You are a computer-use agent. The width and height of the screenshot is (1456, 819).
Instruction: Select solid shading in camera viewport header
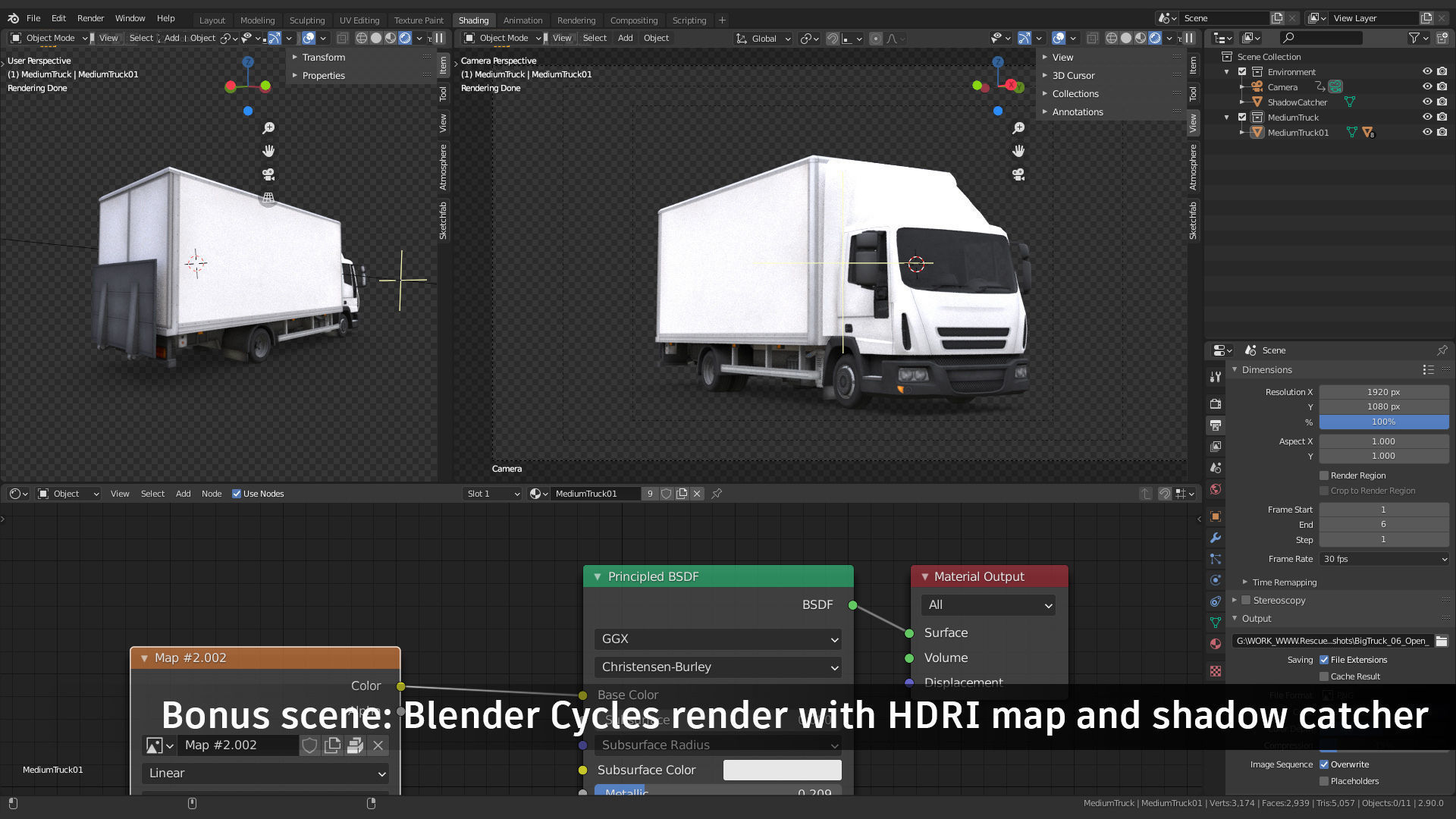(1126, 38)
